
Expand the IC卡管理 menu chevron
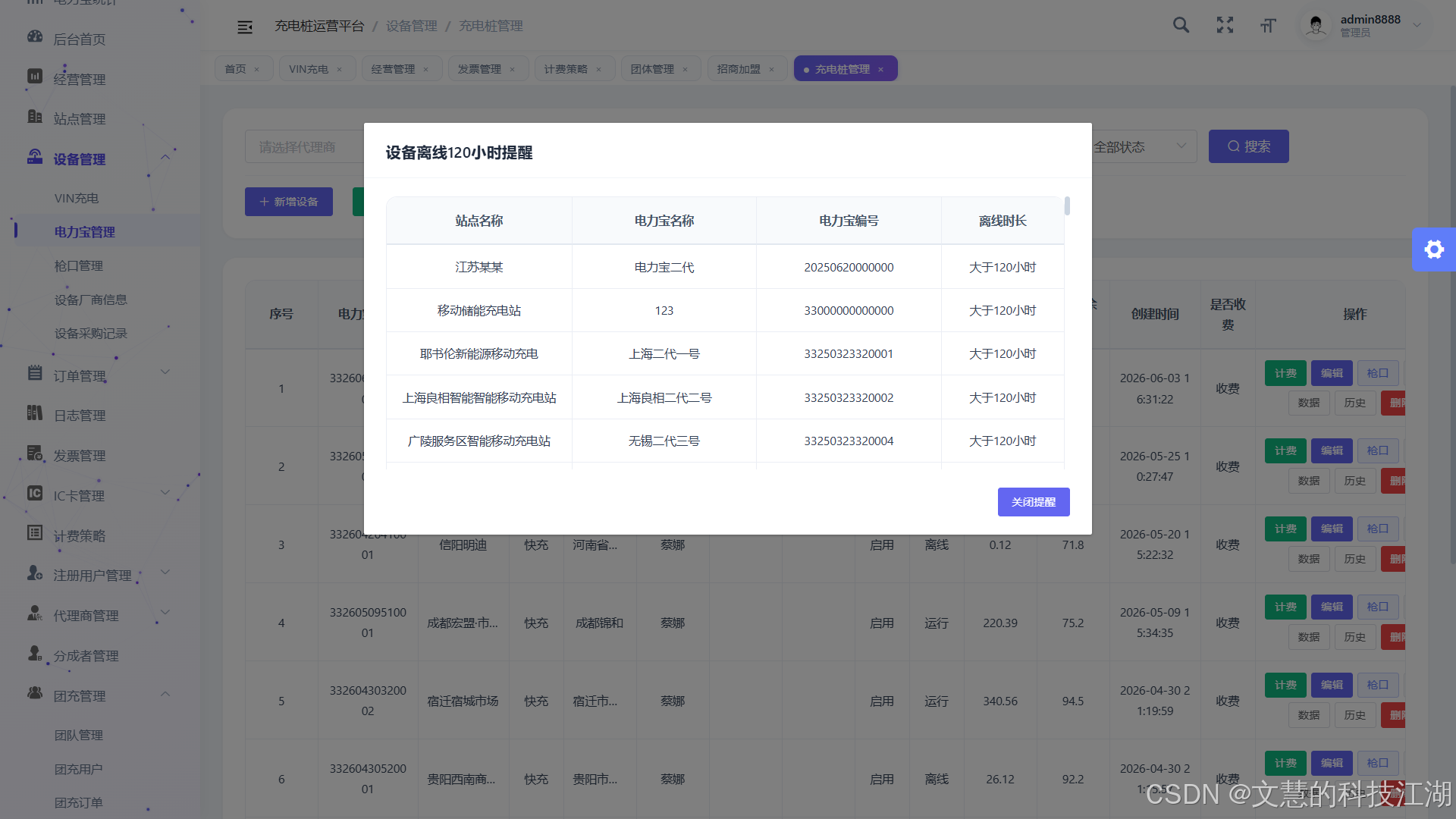coord(165,492)
